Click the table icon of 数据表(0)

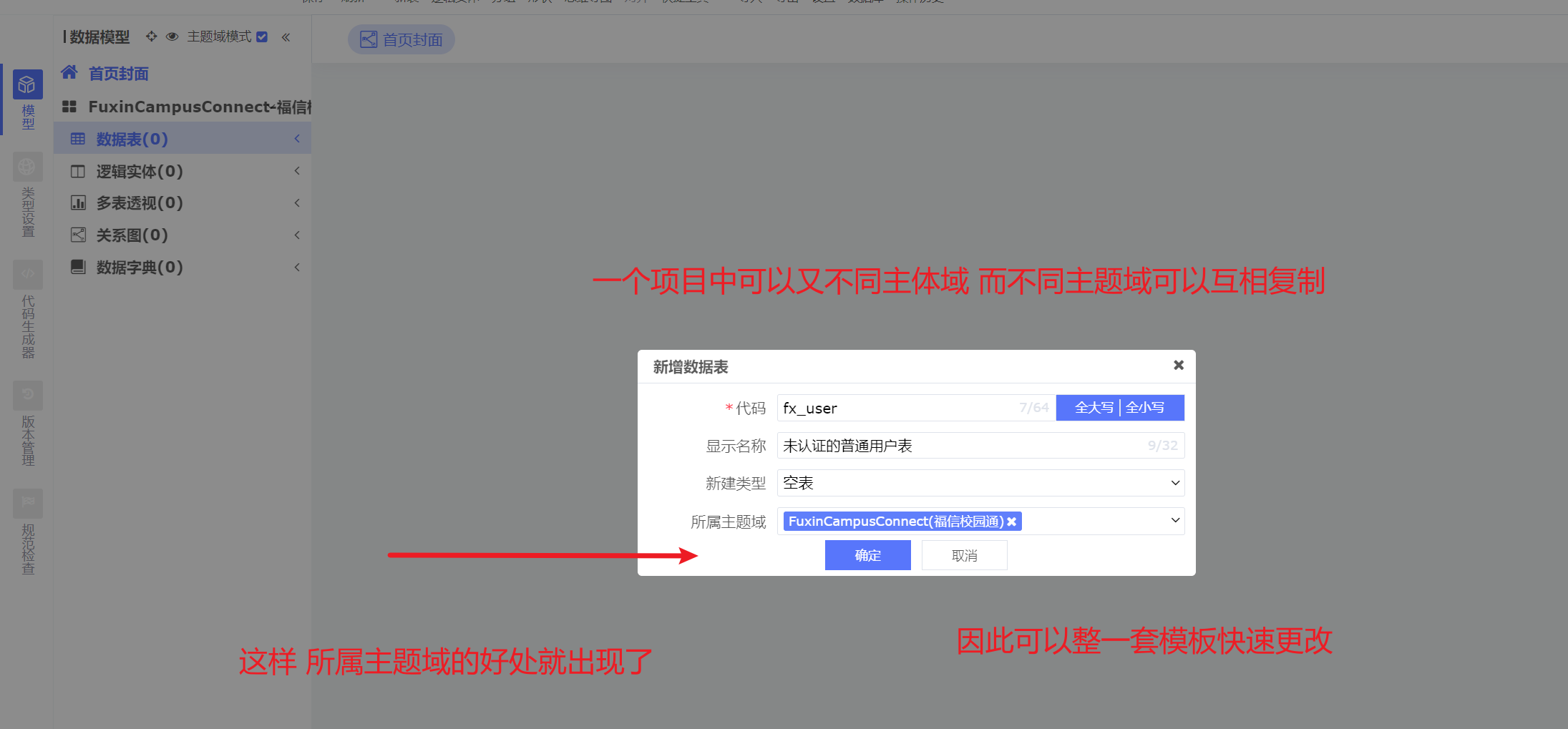[78, 139]
